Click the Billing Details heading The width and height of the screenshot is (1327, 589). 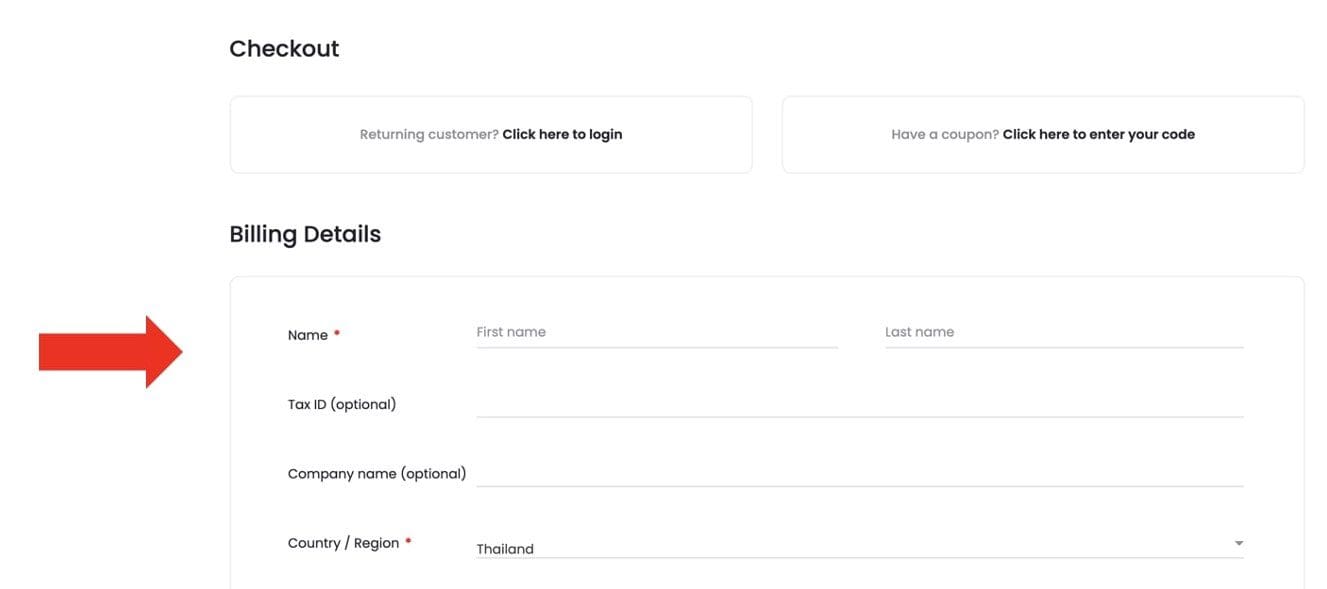pyautogui.click(x=305, y=234)
